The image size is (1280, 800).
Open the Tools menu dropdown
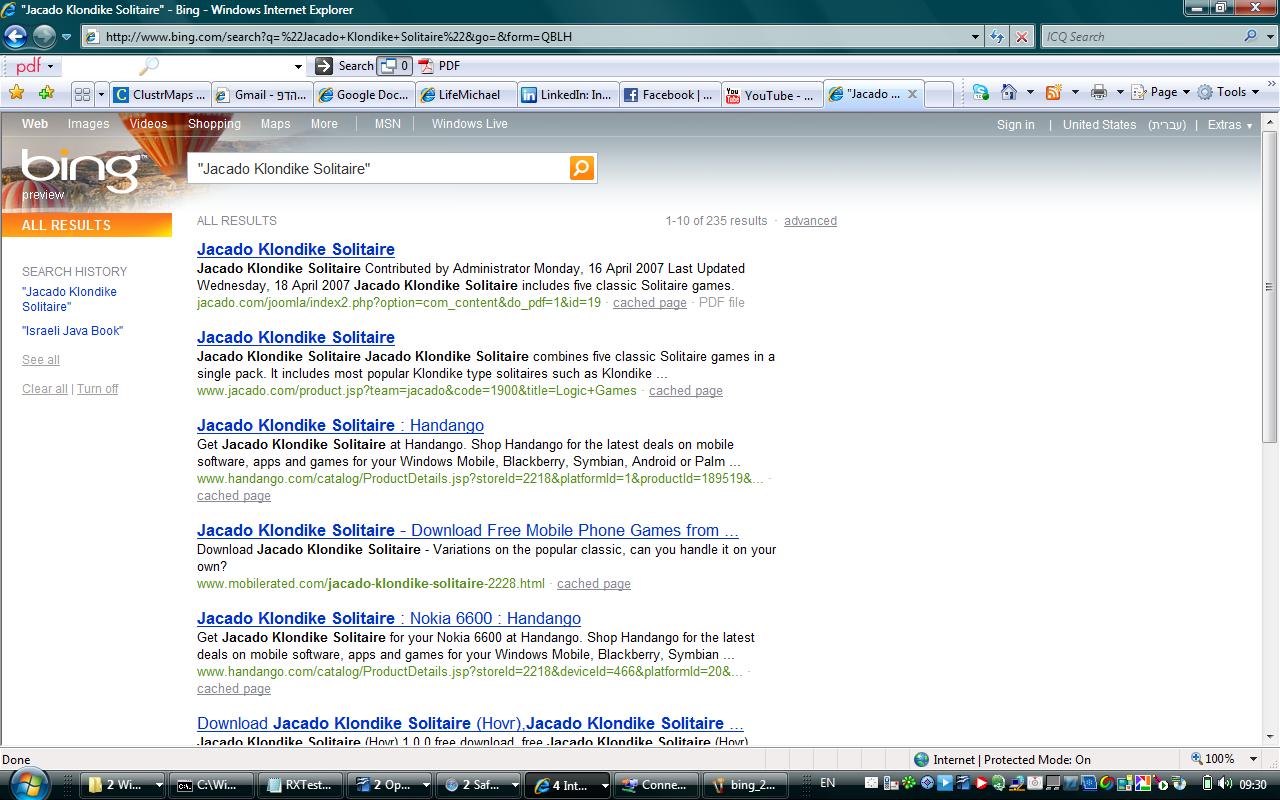(1228, 92)
